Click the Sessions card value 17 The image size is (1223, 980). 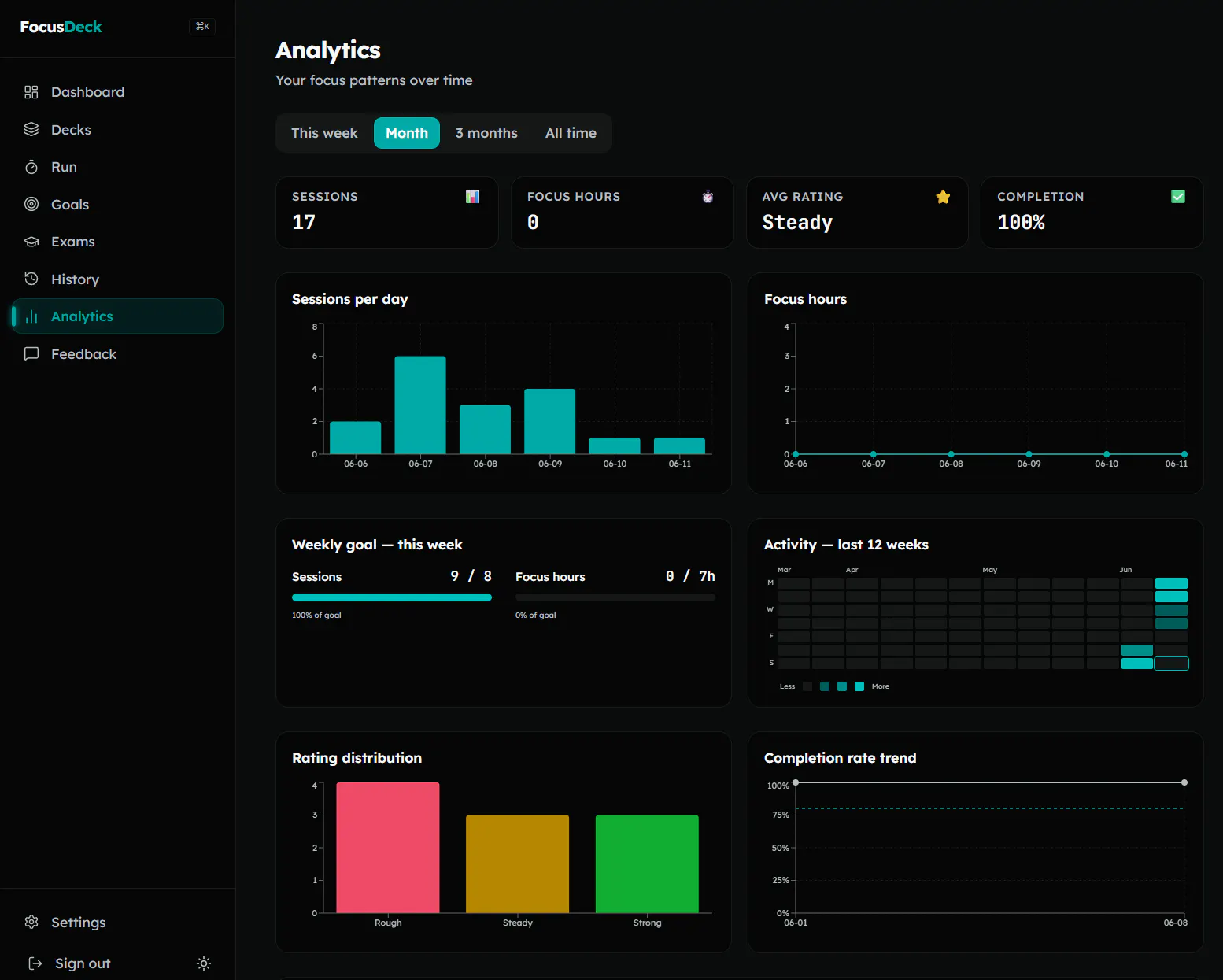(x=304, y=223)
